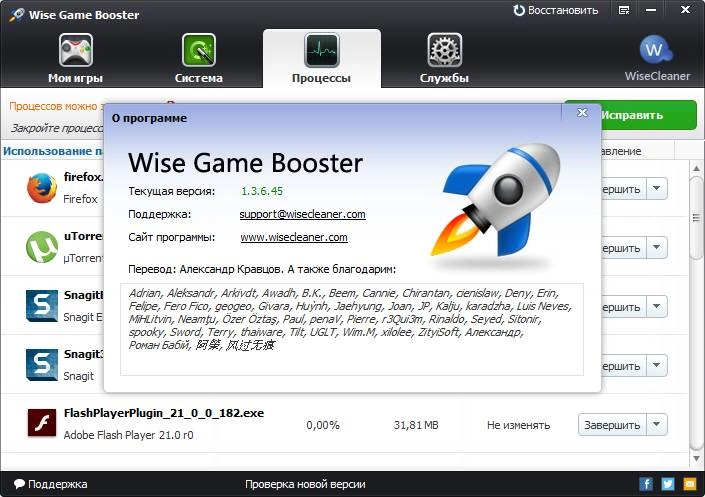Click the Восстановить restore button

[x=556, y=10]
